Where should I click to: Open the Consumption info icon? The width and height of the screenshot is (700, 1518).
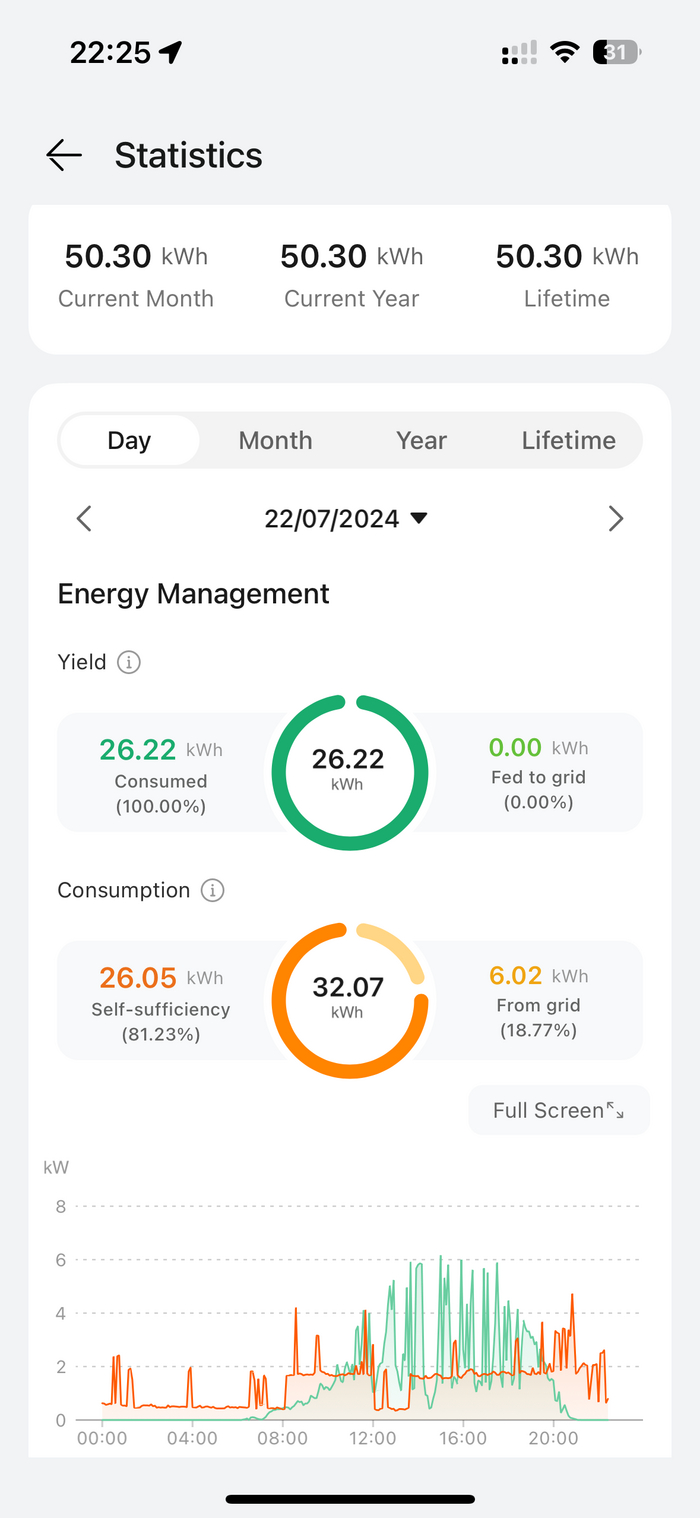pos(212,890)
